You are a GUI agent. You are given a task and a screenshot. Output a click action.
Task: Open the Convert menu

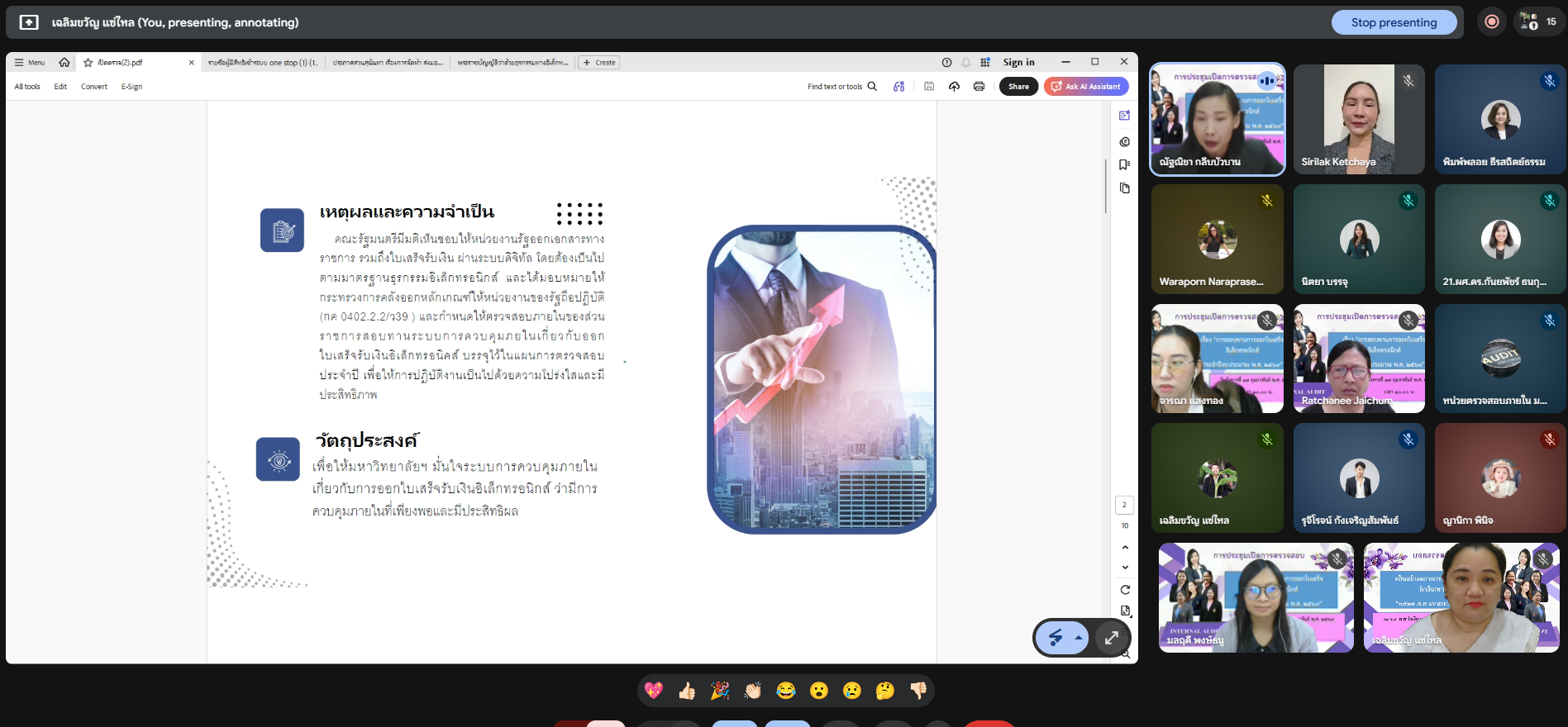tap(93, 87)
